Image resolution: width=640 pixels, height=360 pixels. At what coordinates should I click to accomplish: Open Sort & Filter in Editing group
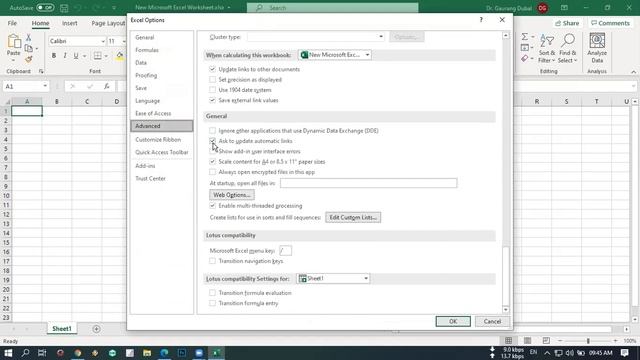pyautogui.click(x=547, y=48)
